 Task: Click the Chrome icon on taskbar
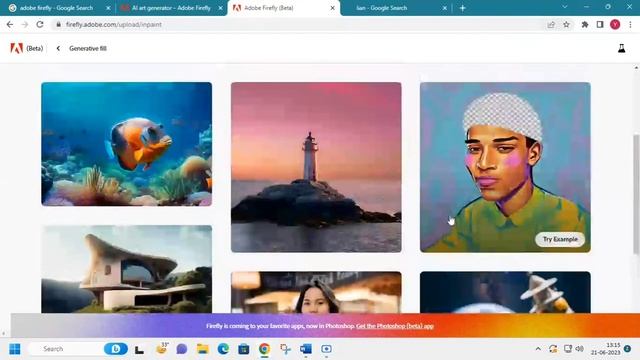(264, 349)
